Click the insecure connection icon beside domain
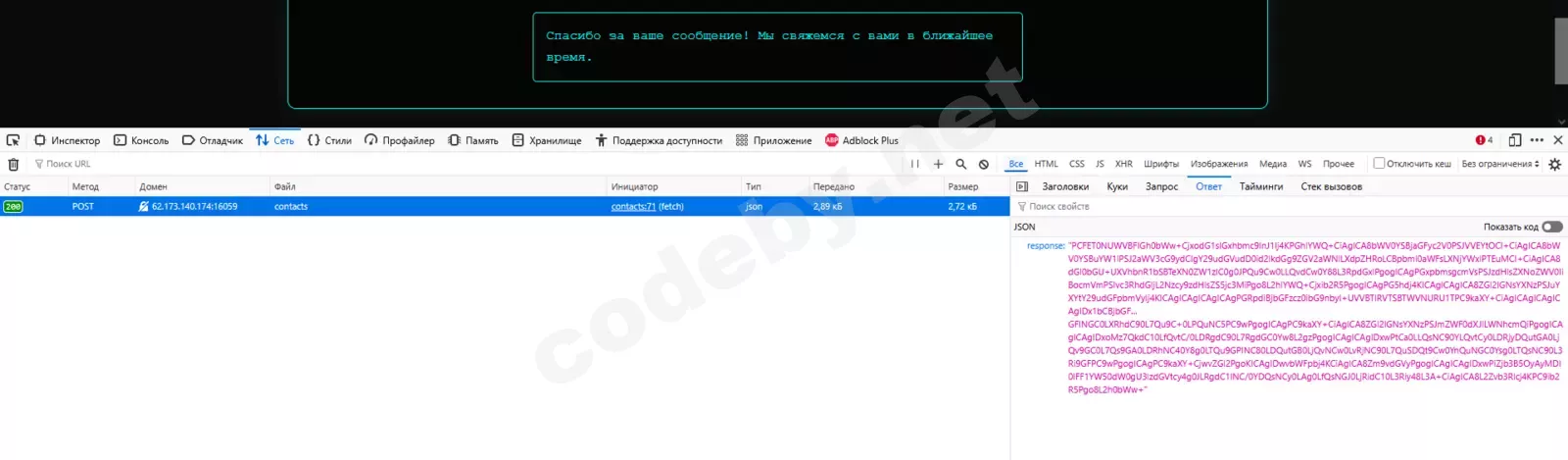1568x460 pixels. pyautogui.click(x=143, y=207)
